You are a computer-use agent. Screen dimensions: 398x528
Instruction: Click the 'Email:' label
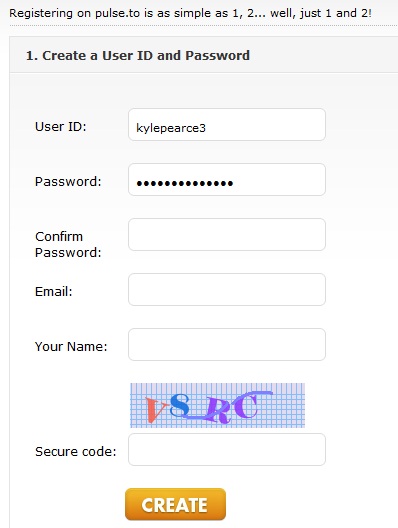pyautogui.click(x=54, y=292)
